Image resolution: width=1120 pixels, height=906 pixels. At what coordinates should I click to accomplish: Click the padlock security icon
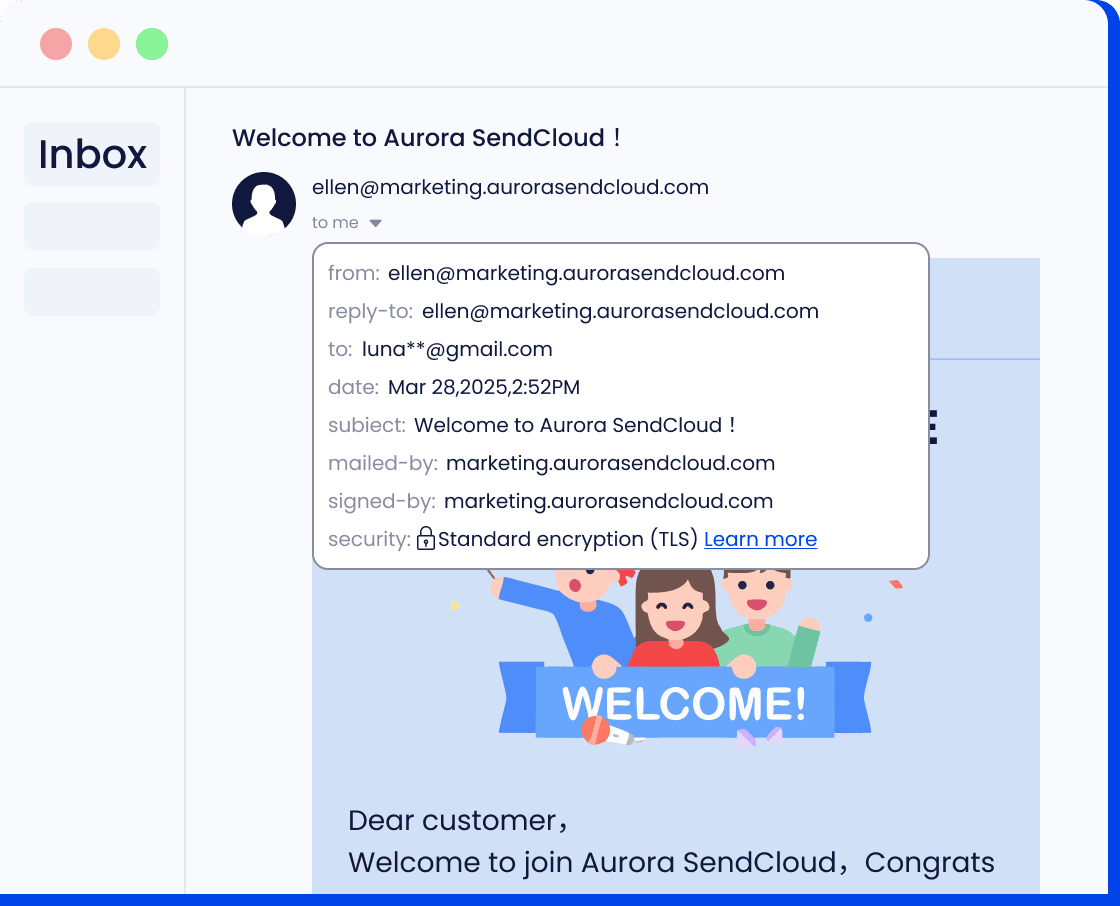click(426, 538)
